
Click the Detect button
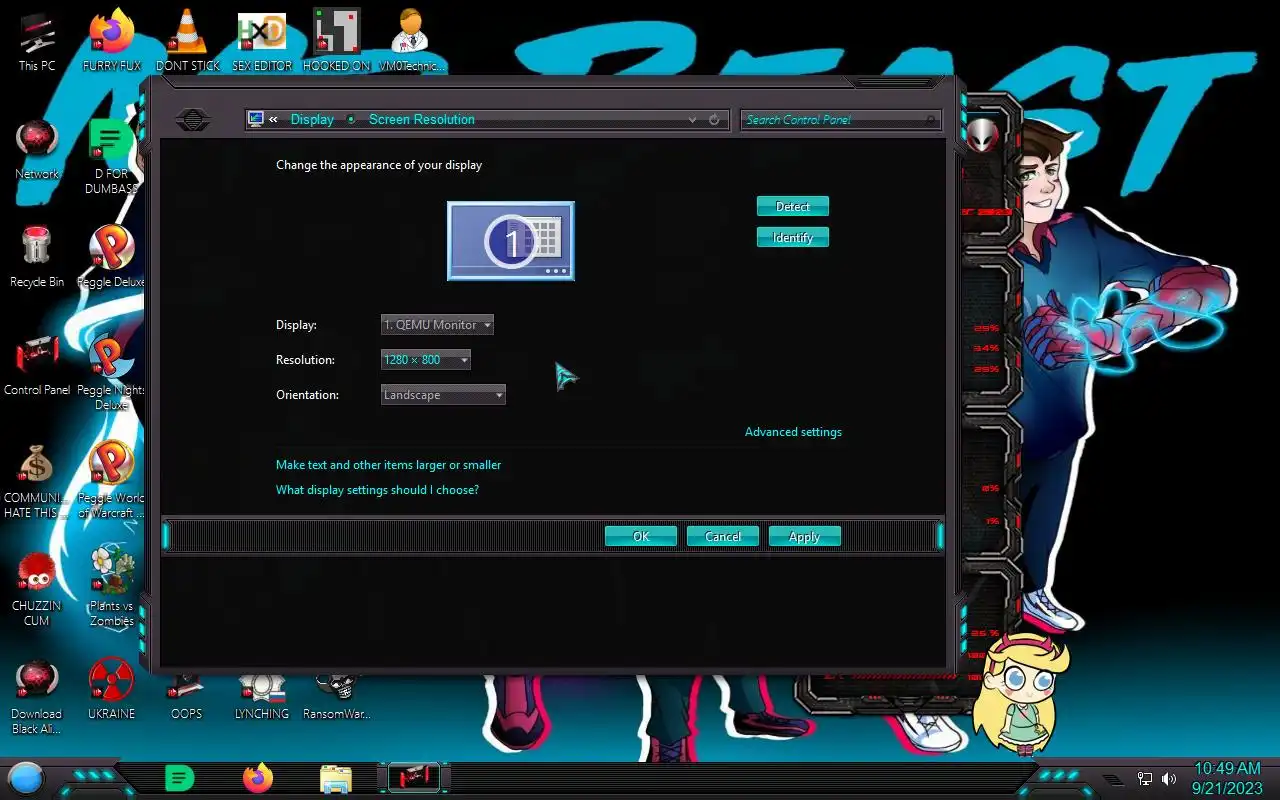pos(792,207)
